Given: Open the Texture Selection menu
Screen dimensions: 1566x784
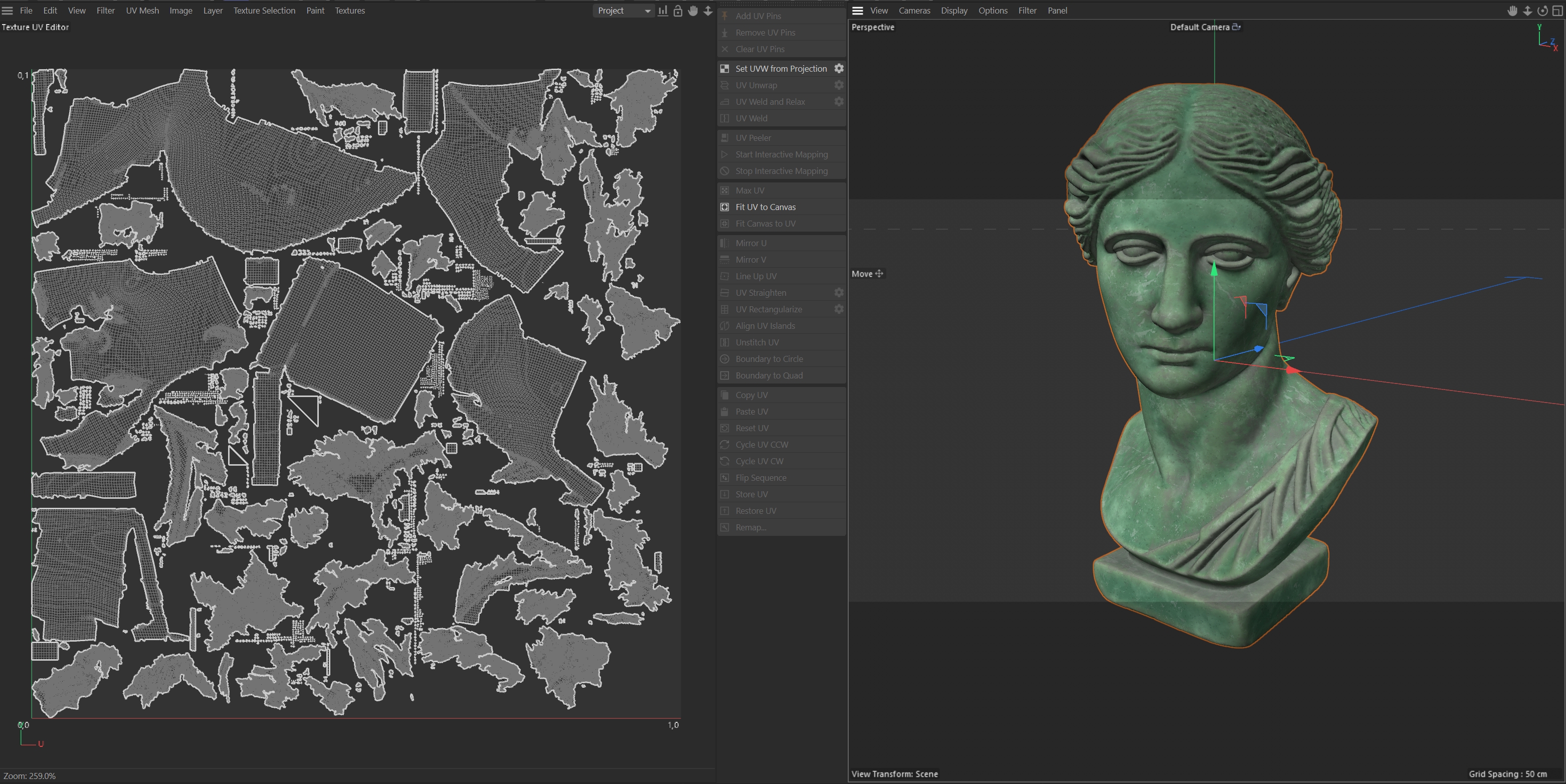Looking at the screenshot, I should (264, 11).
